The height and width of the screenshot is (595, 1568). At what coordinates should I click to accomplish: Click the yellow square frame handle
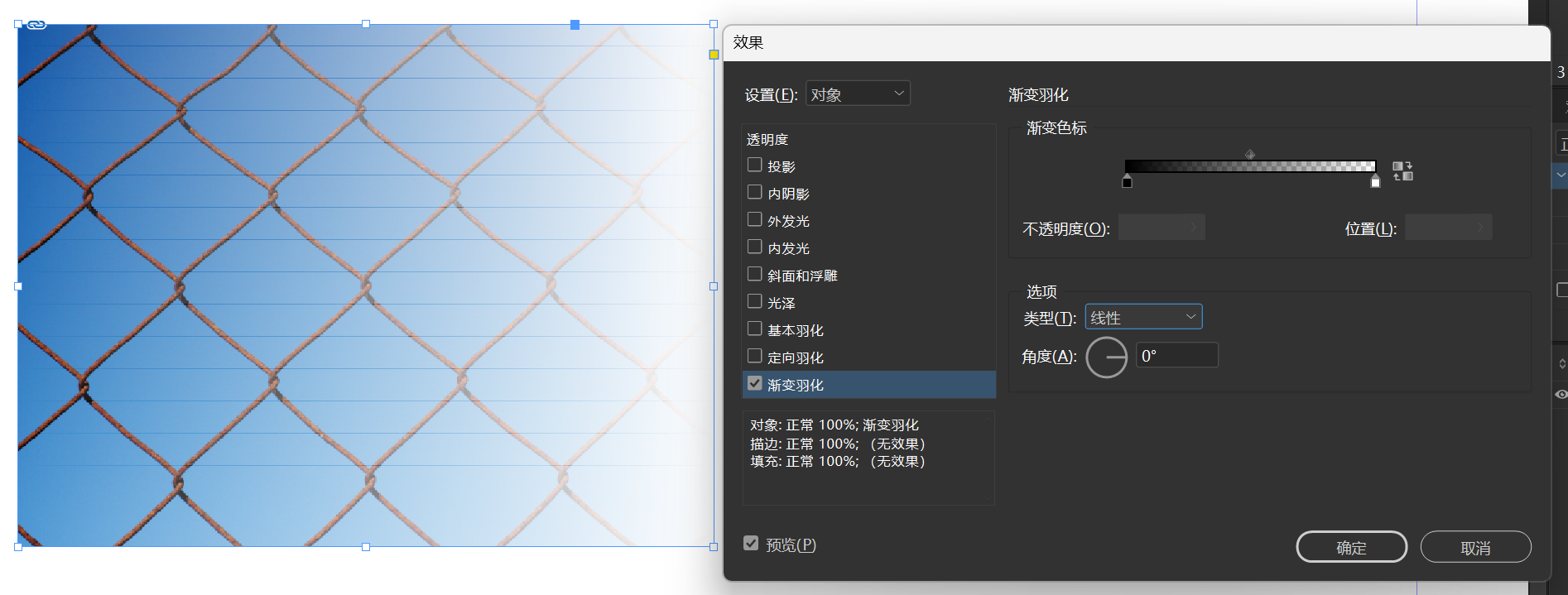click(714, 55)
